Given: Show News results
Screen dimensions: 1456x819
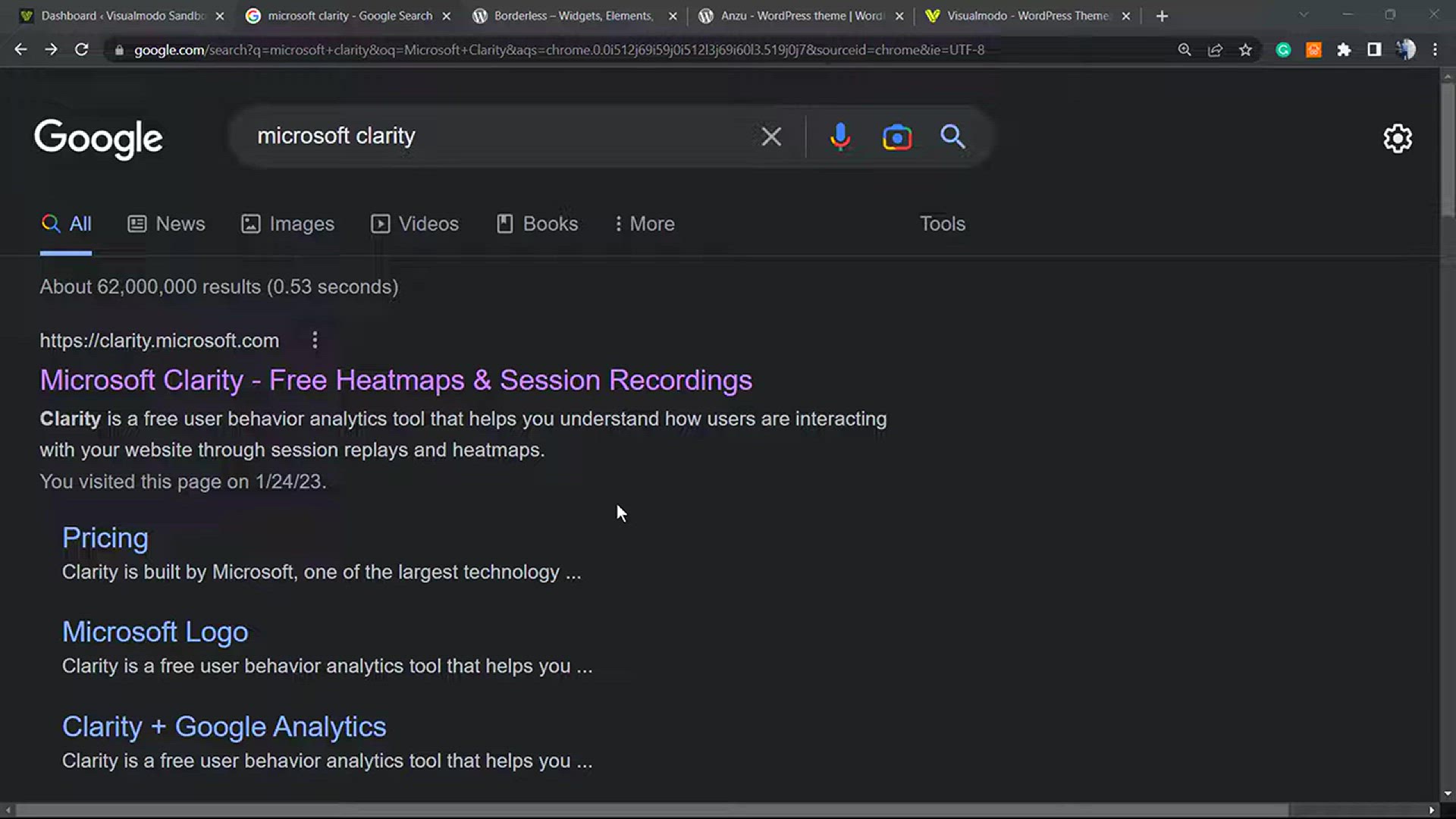Looking at the screenshot, I should point(167,224).
